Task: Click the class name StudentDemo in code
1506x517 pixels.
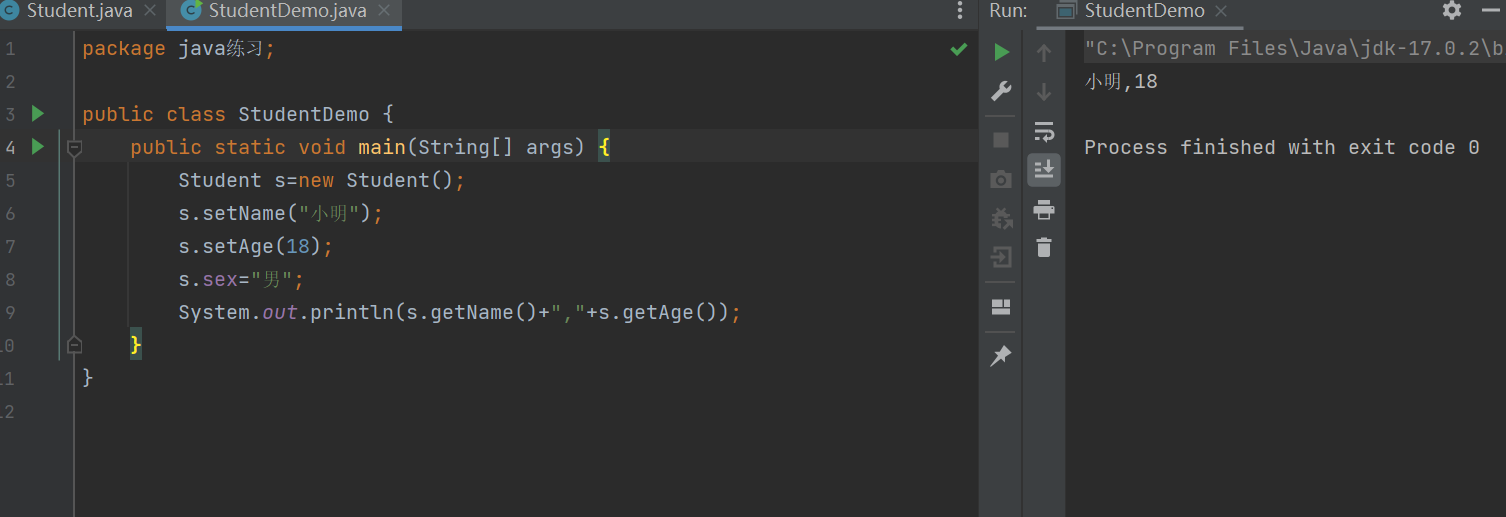Action: [x=303, y=115]
